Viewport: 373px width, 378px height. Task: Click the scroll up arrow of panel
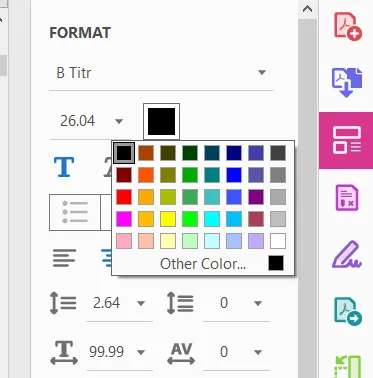[307, 9]
